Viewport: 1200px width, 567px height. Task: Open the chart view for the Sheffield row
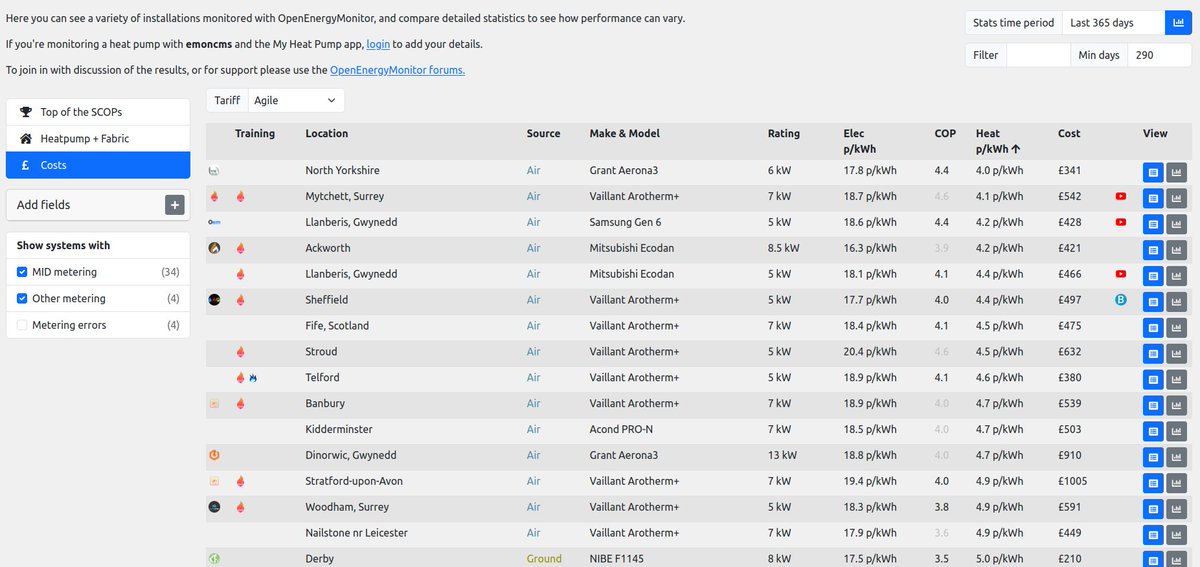tap(1177, 301)
